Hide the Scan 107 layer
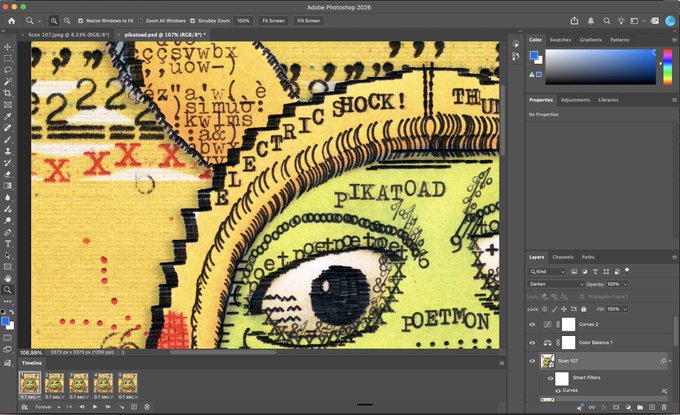 pyautogui.click(x=532, y=361)
